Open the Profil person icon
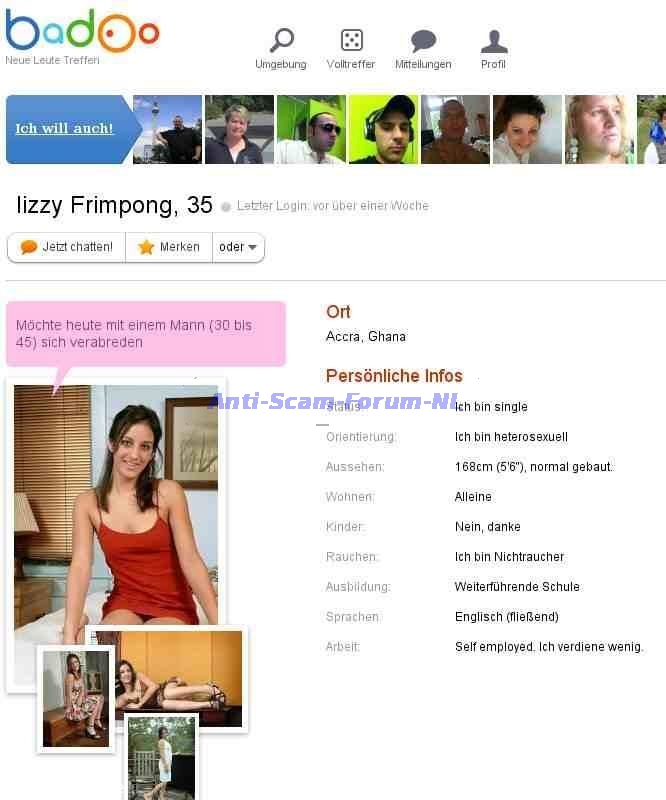Viewport: 666px width, 800px height. tap(494, 41)
